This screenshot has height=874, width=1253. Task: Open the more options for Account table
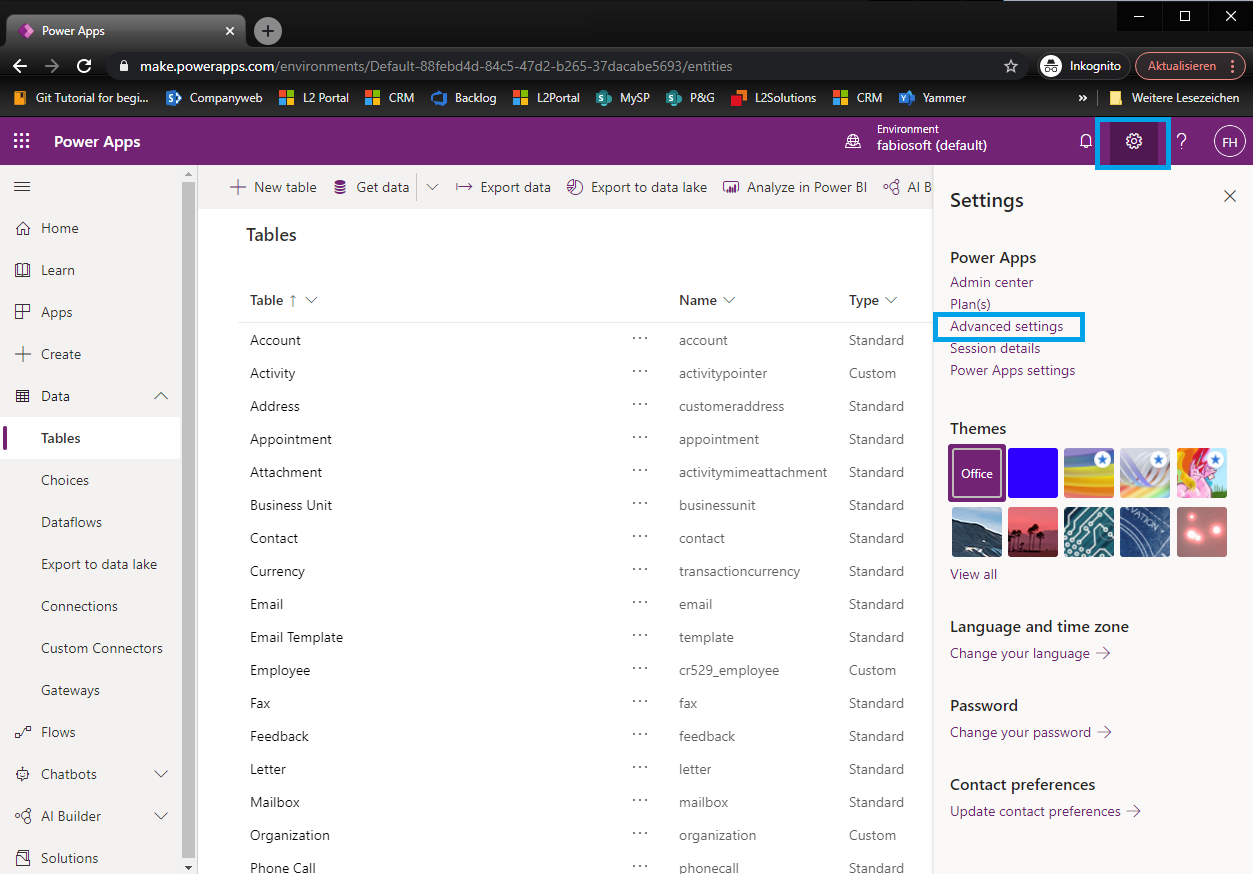pyautogui.click(x=640, y=339)
